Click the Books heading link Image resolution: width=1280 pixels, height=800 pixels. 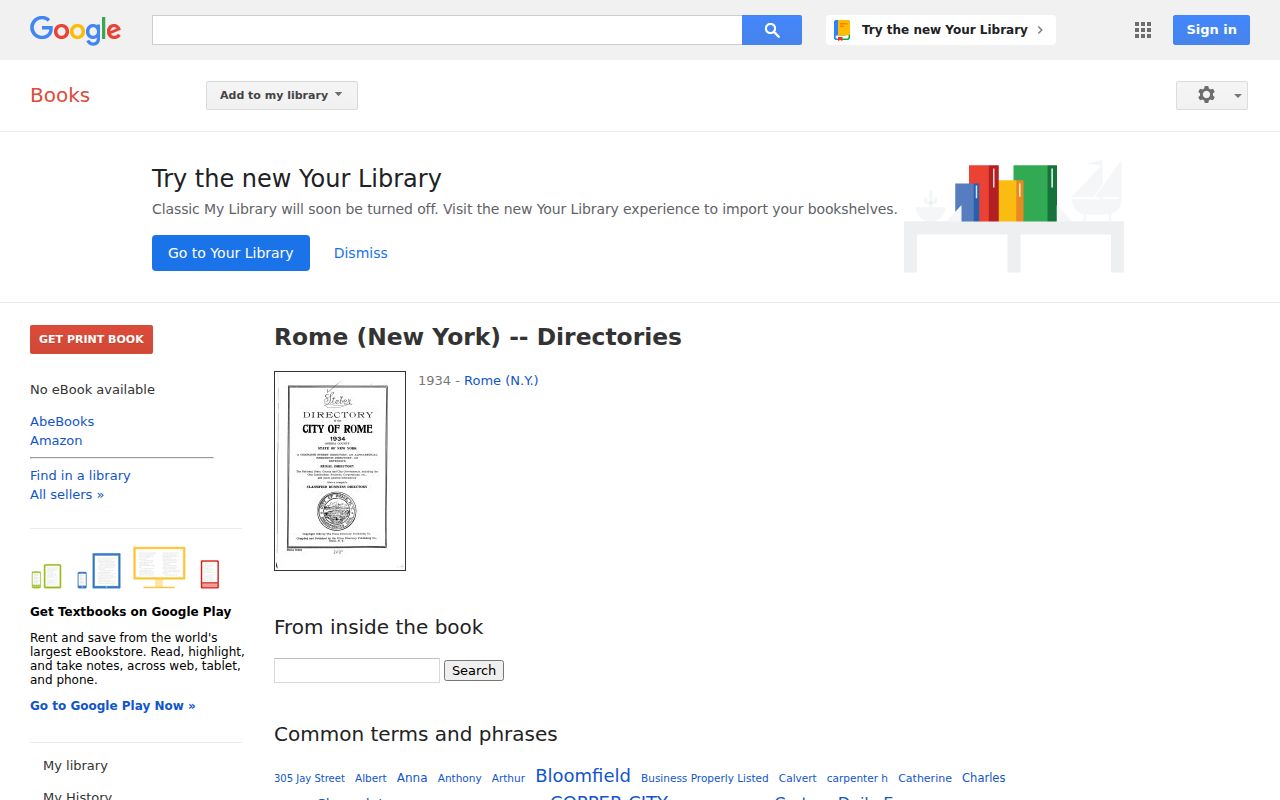coord(60,95)
